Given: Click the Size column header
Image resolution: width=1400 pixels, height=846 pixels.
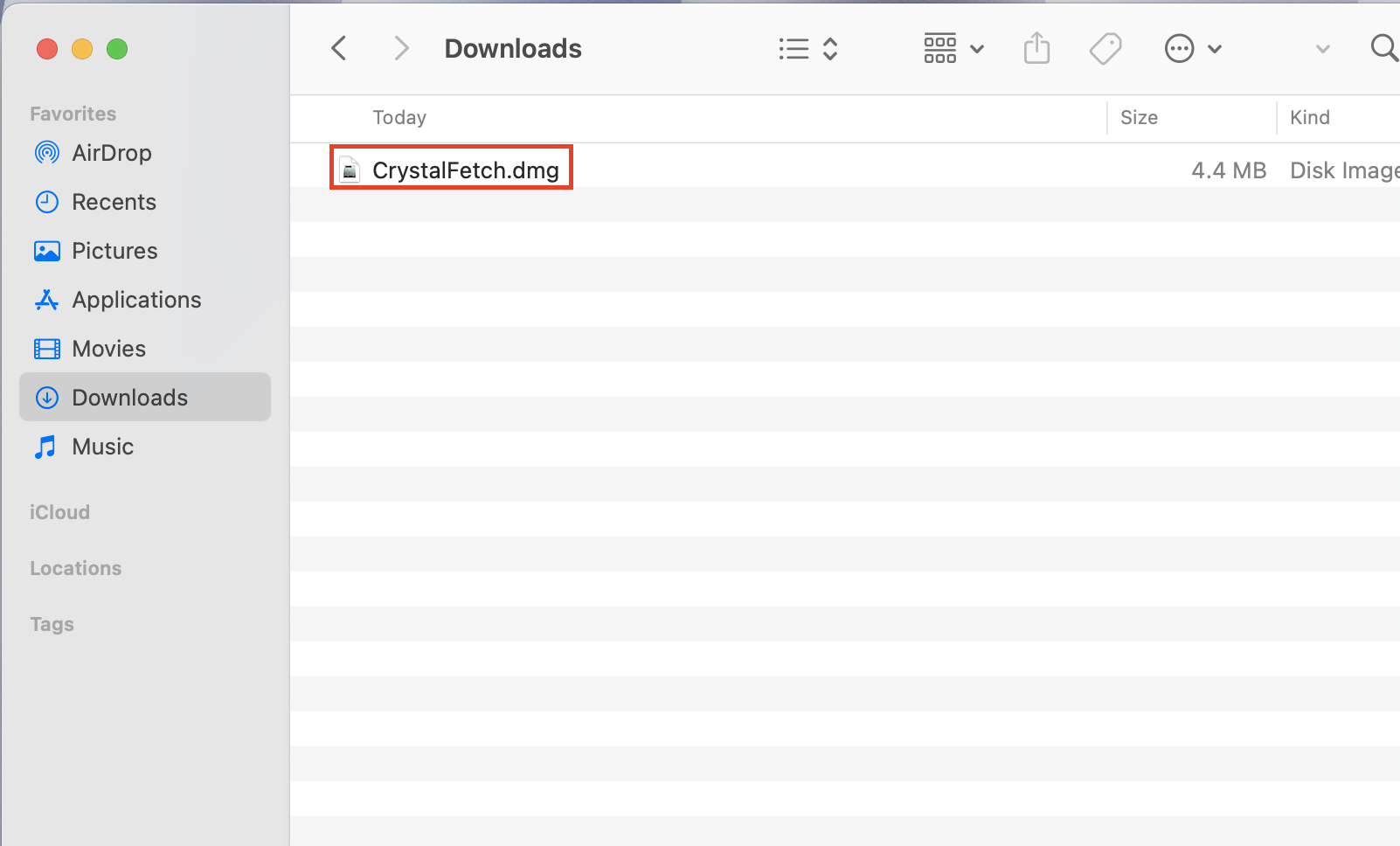Looking at the screenshot, I should (1139, 117).
